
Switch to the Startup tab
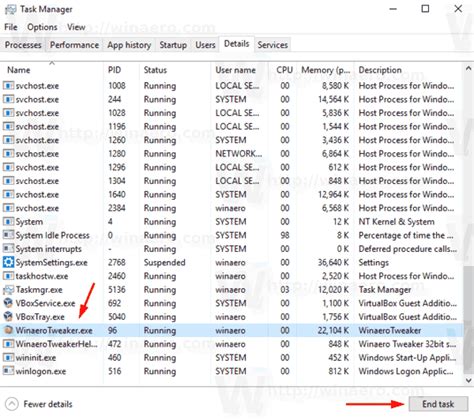(173, 45)
